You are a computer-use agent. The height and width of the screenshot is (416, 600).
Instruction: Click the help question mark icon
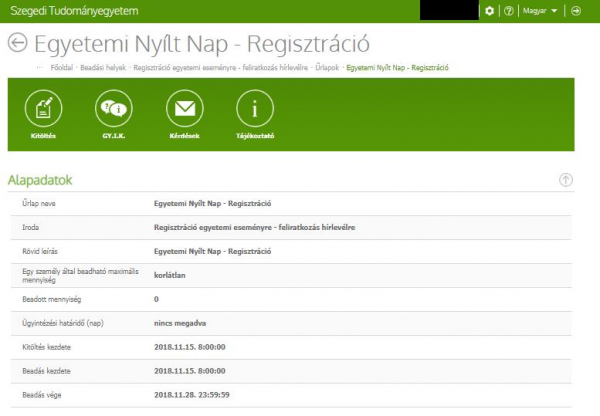pos(509,10)
